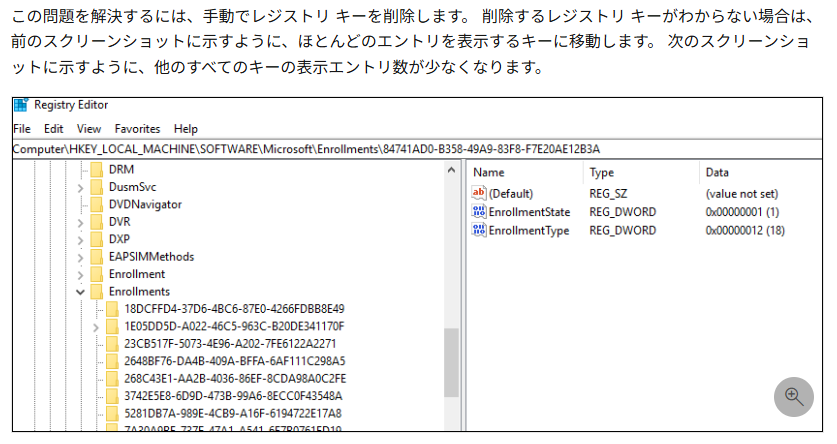Expand the DXP key
This screenshot has width=837, height=444.
pyautogui.click(x=80, y=240)
